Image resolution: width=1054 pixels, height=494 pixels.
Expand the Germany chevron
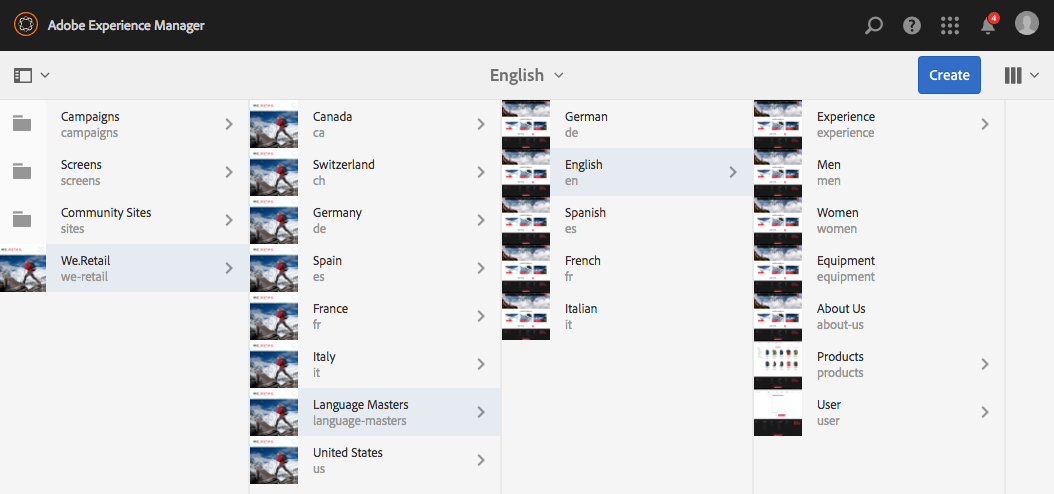[x=481, y=220]
